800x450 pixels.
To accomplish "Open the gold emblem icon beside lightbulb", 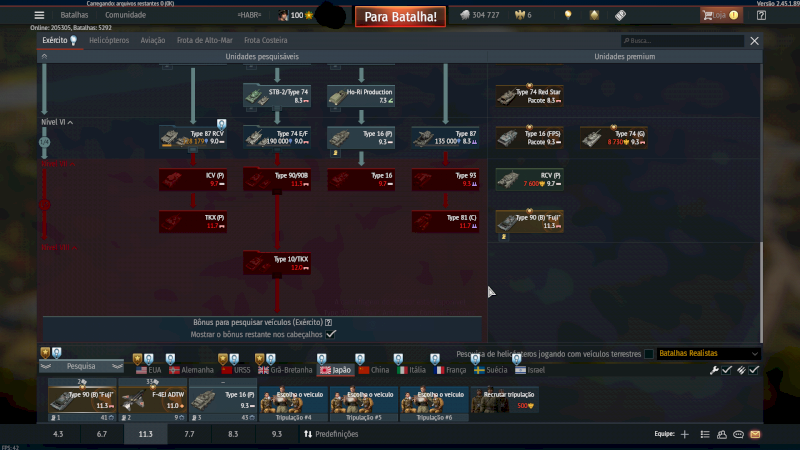I will click(594, 15).
